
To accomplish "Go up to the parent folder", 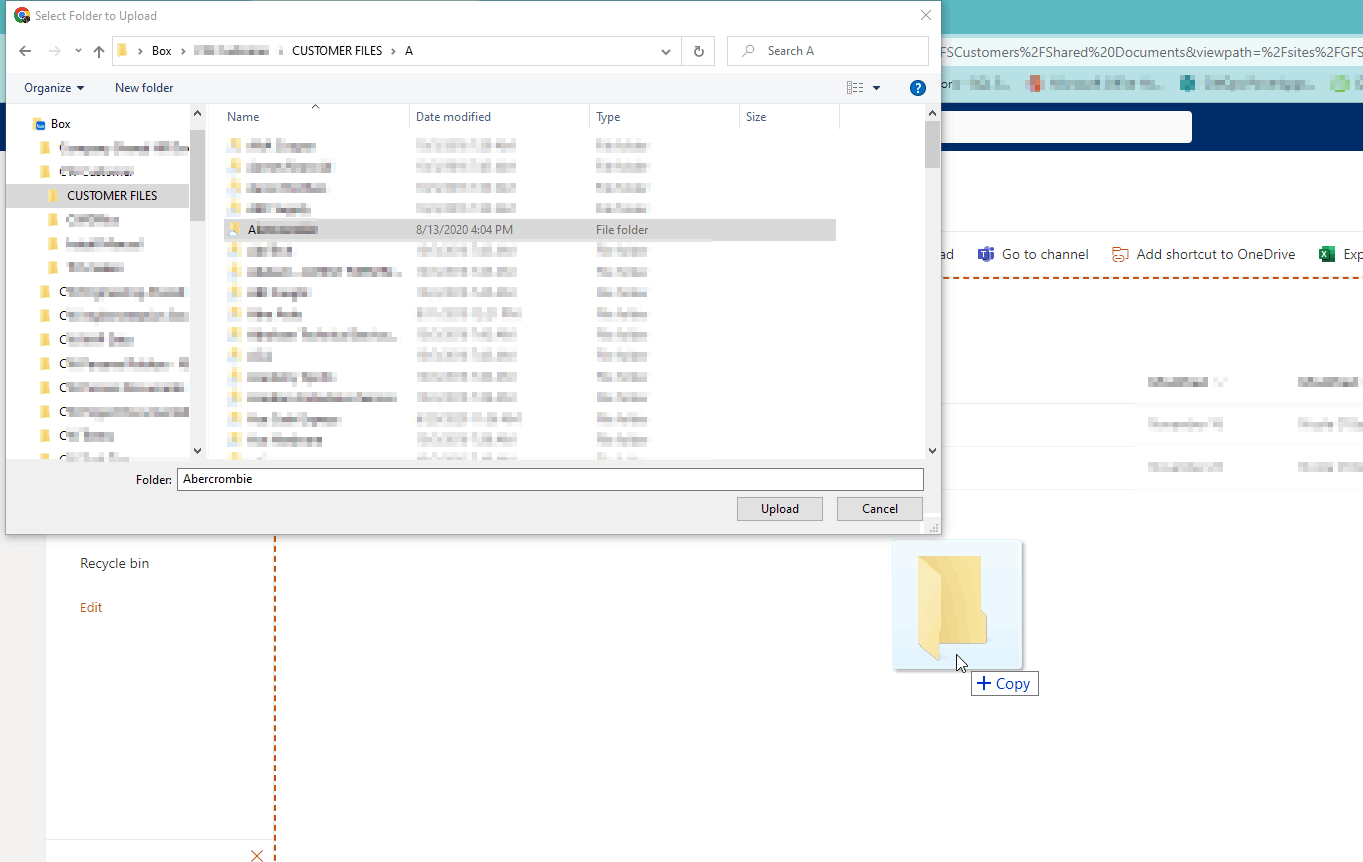I will [x=97, y=50].
